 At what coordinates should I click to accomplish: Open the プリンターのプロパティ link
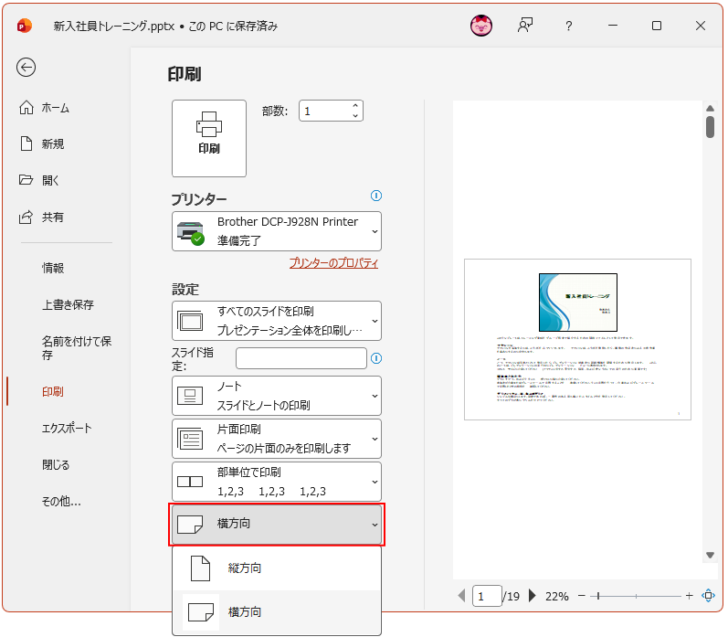333,263
